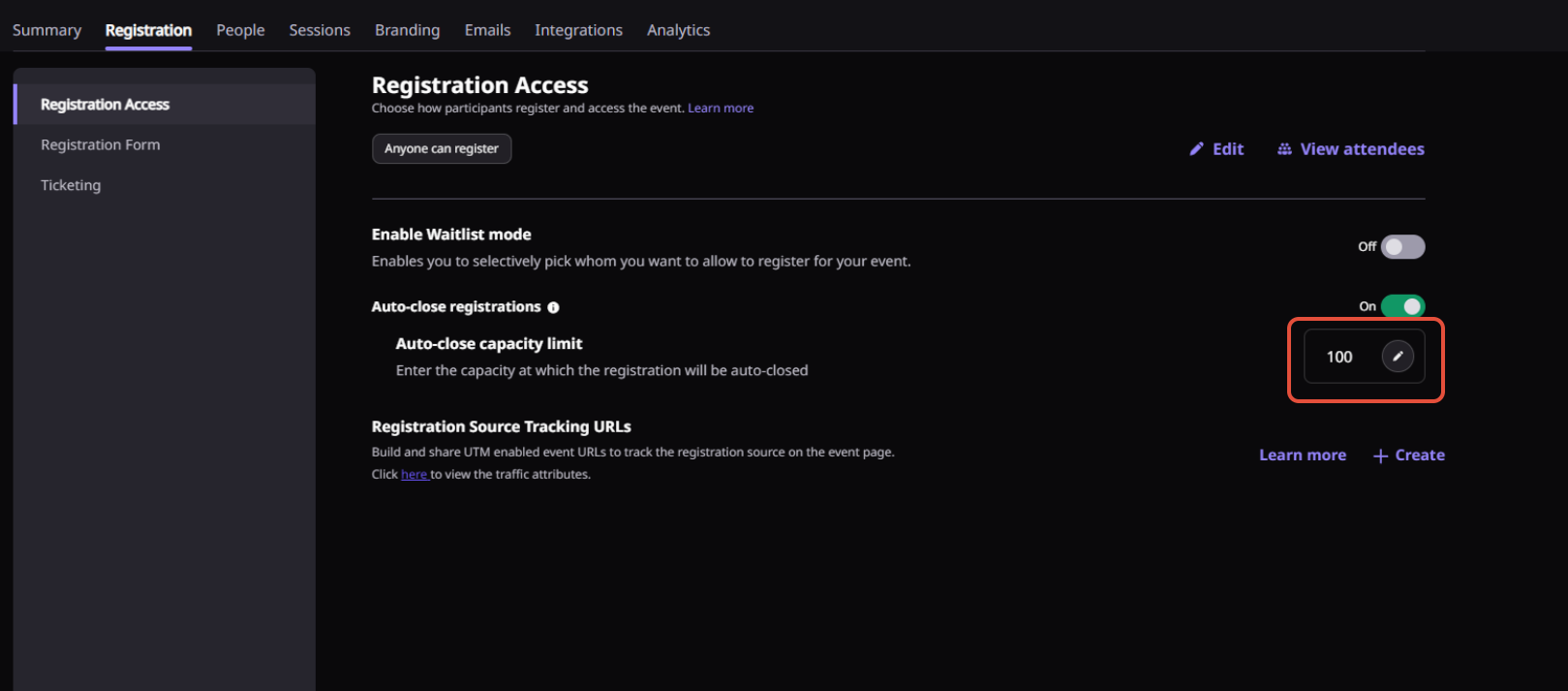Open Registration Form in sidebar
This screenshot has width=1568, height=691.
click(101, 144)
